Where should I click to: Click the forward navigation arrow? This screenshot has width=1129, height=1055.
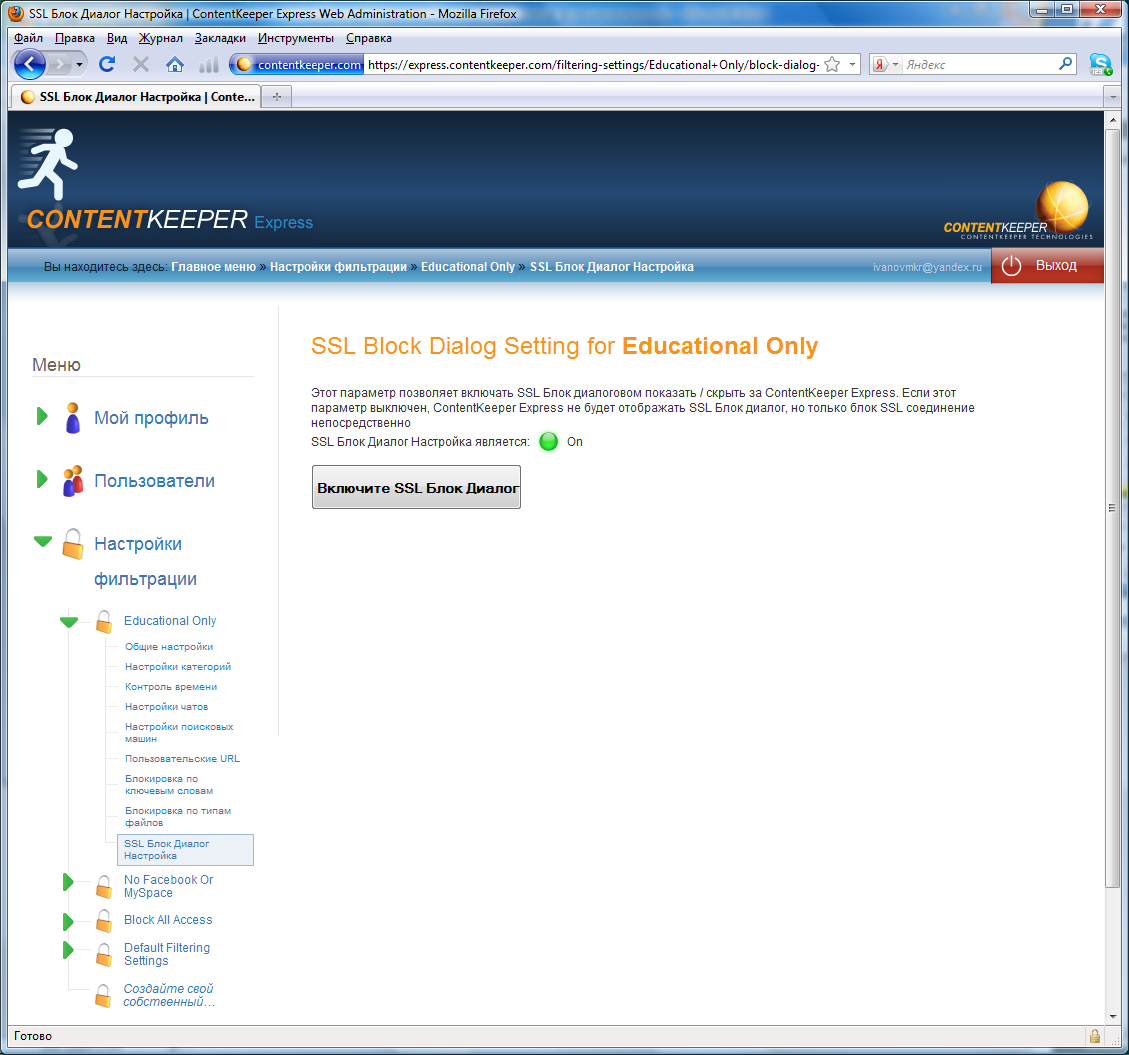[60, 65]
